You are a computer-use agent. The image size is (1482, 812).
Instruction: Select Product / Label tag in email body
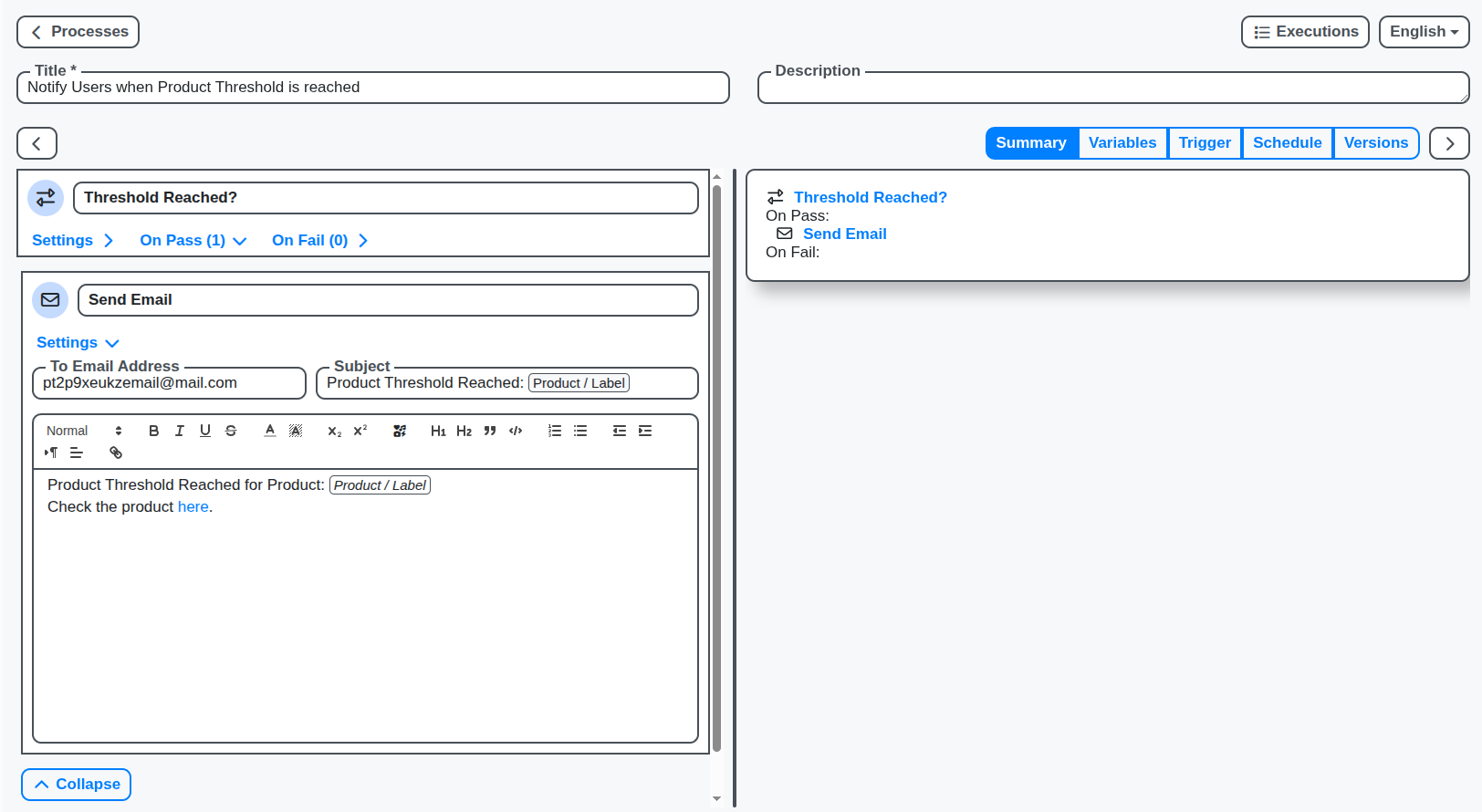coord(380,485)
